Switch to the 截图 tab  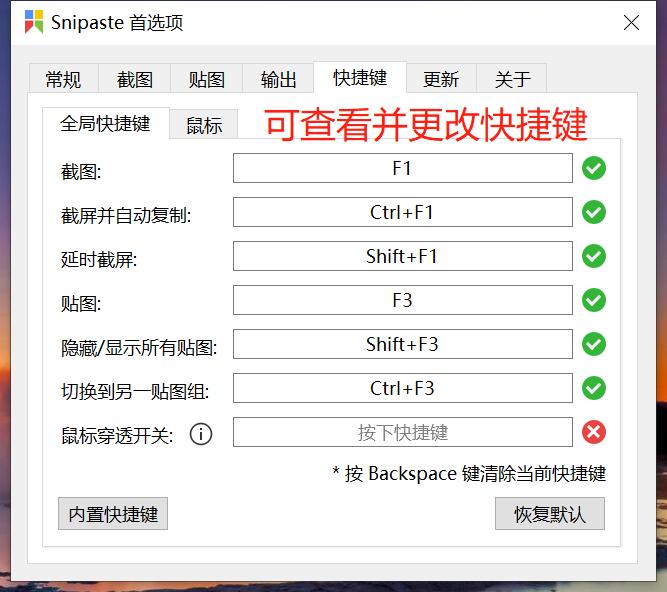coord(134,79)
